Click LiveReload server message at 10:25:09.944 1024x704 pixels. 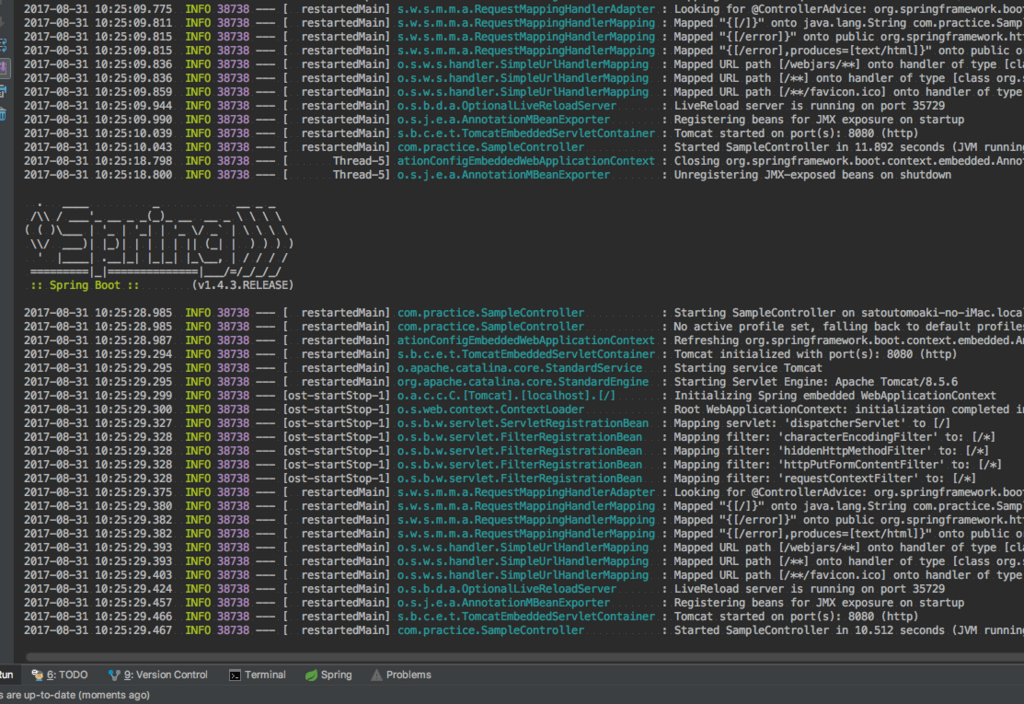coord(809,105)
